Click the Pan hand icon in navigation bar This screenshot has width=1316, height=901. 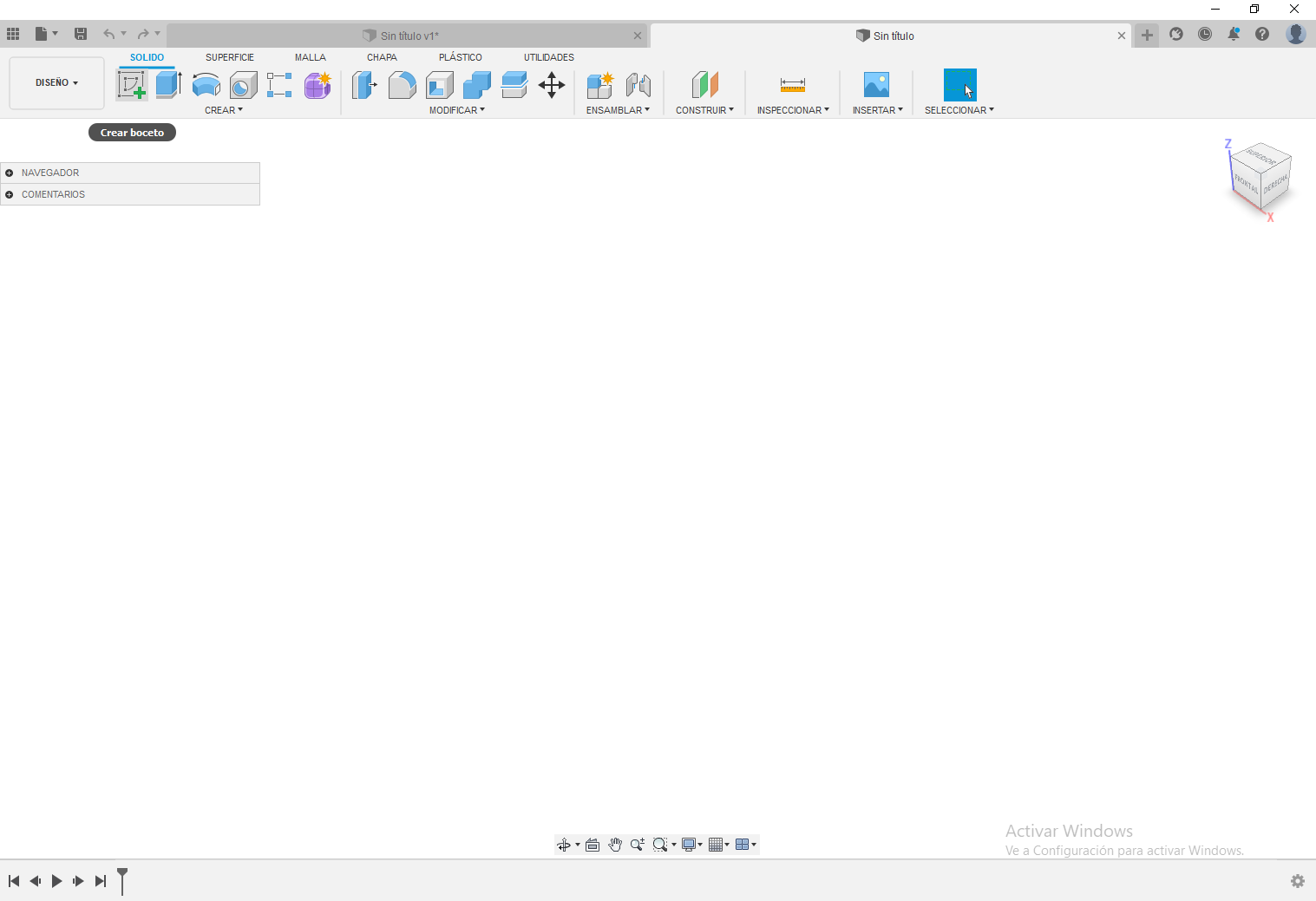(615, 845)
